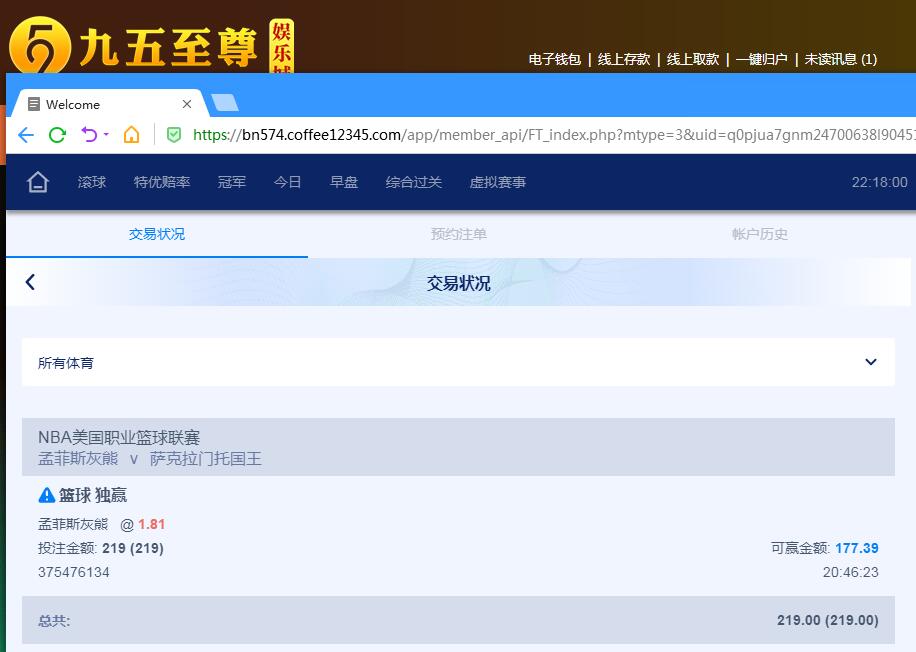Click team name 萨克拉门托国王
This screenshot has height=652, width=916.
206,459
